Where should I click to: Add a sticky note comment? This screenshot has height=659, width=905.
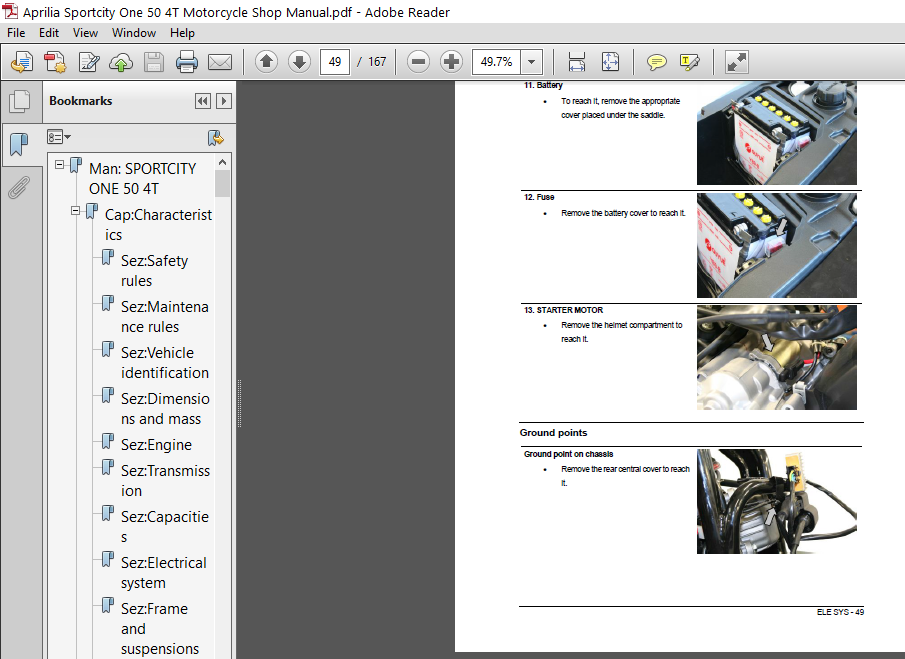click(656, 62)
